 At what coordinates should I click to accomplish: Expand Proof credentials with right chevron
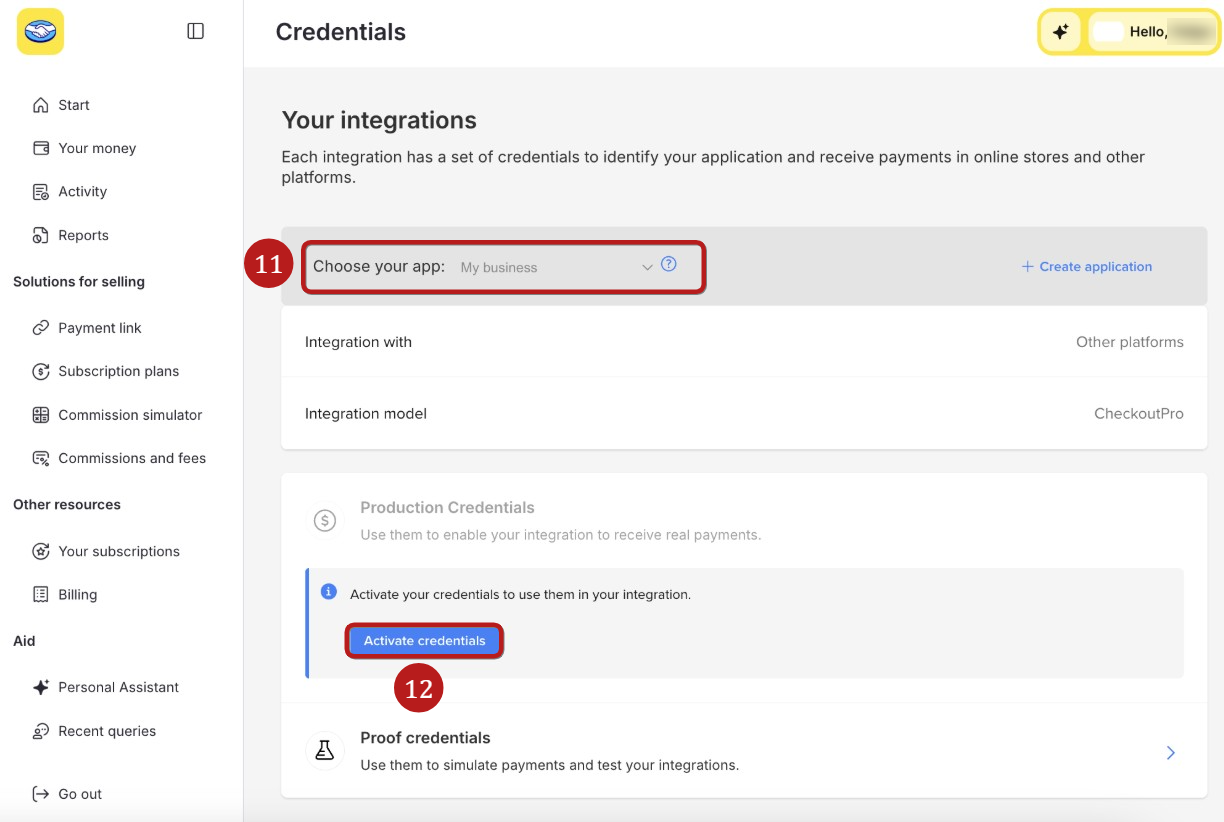pyautogui.click(x=1170, y=752)
